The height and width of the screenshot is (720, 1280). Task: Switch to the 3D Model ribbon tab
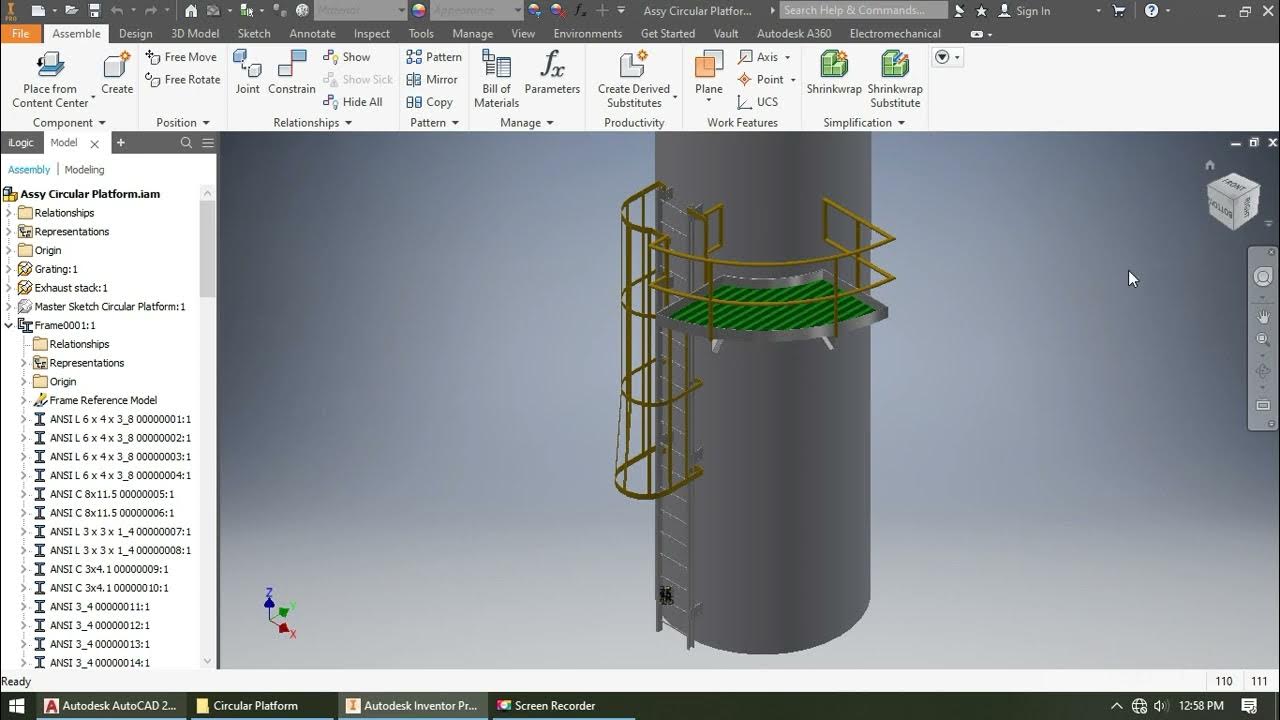point(195,33)
